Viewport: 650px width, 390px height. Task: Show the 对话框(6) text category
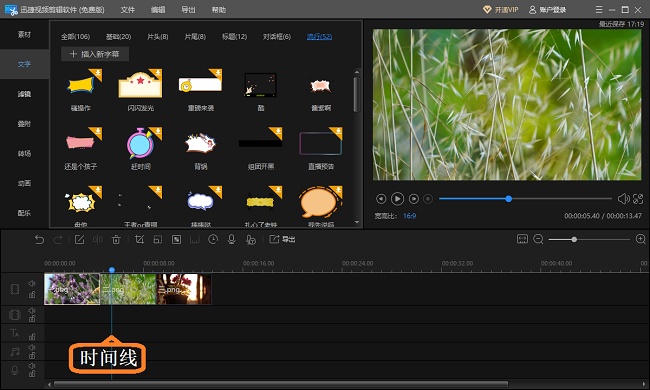click(x=277, y=37)
